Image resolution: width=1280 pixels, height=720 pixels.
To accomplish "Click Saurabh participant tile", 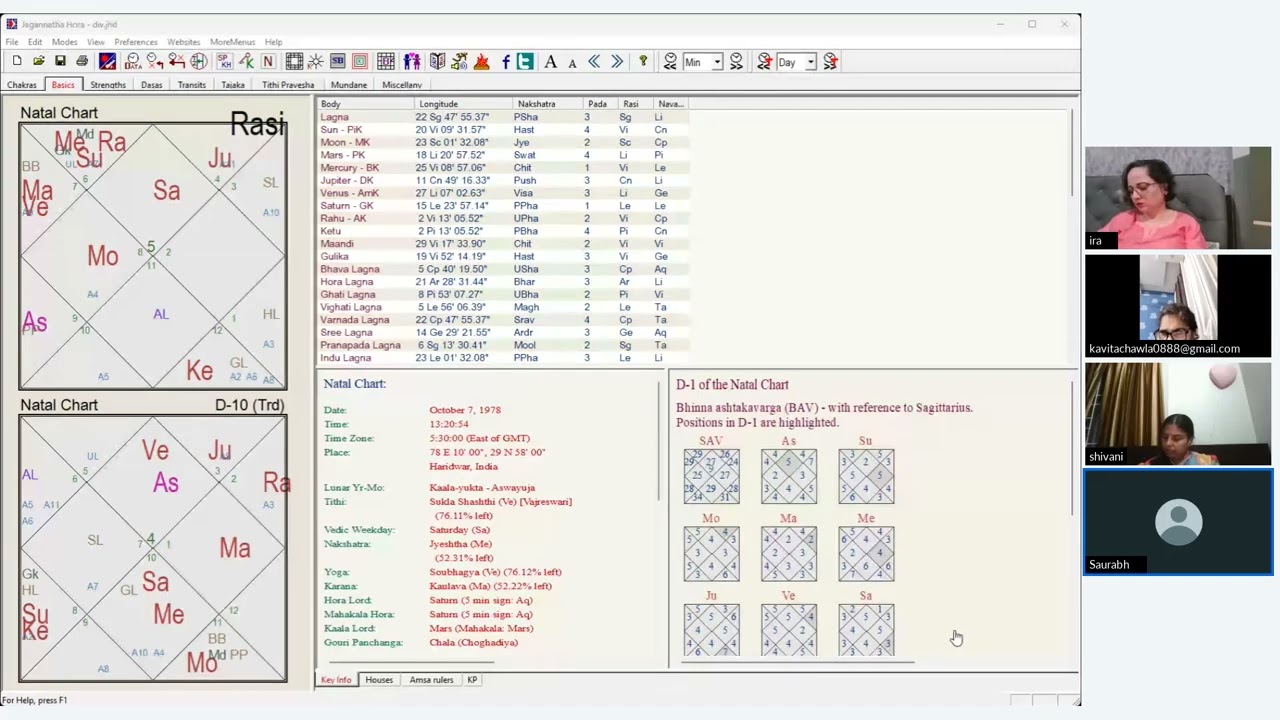I will click(x=1178, y=522).
